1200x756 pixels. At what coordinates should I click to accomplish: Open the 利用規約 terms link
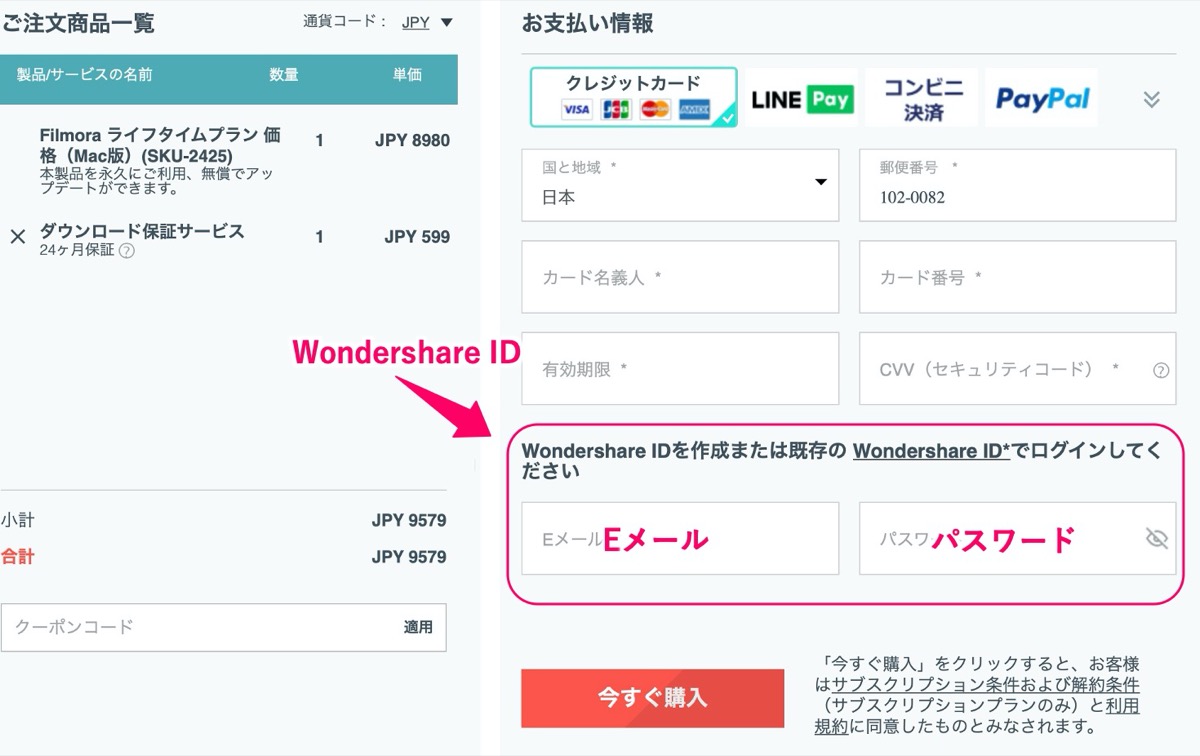click(x=977, y=716)
